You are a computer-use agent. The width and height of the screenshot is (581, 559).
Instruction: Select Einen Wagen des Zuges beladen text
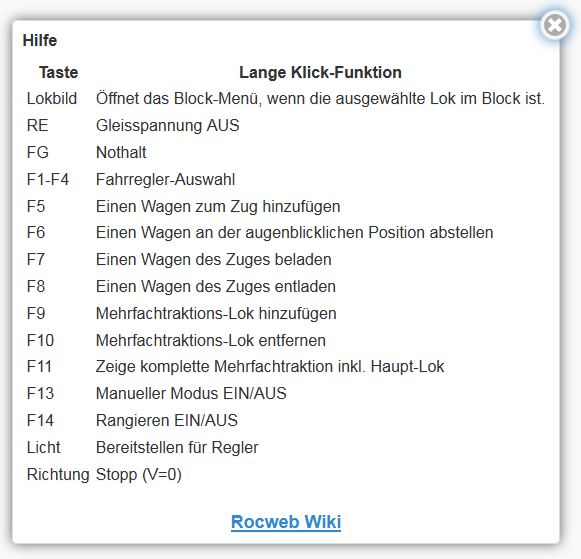(213, 259)
